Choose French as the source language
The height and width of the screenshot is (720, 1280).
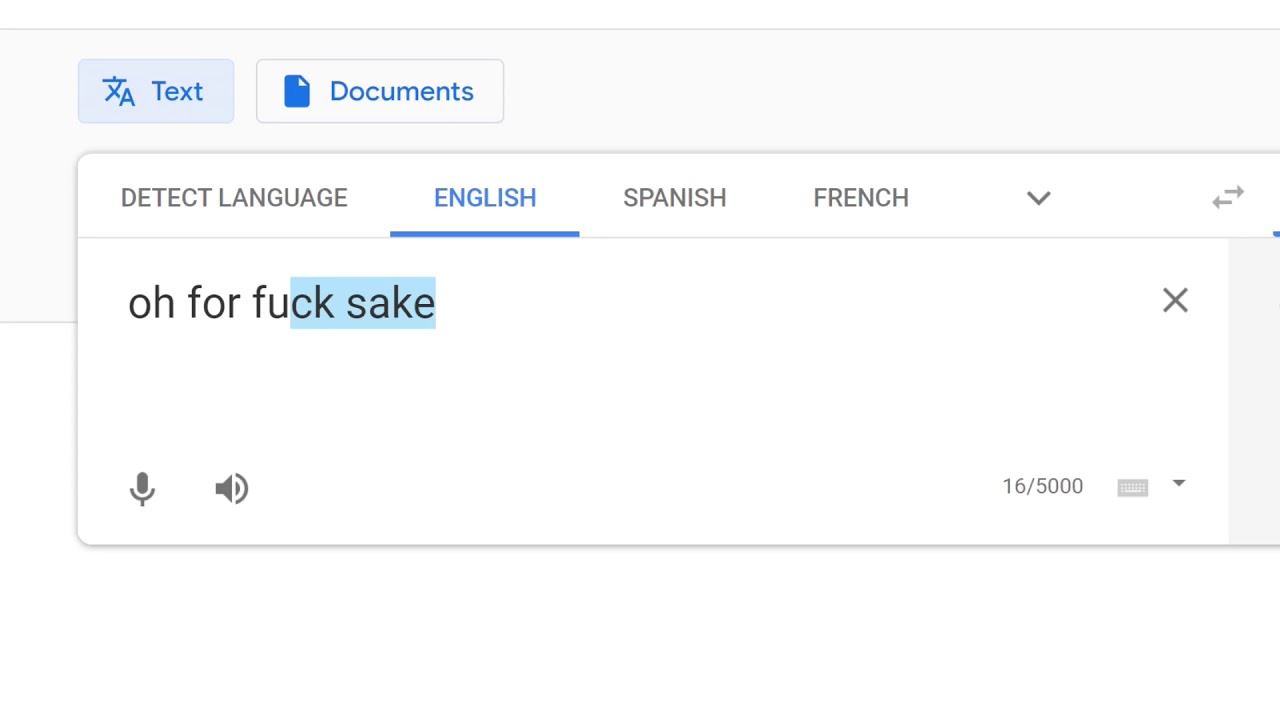(x=861, y=198)
